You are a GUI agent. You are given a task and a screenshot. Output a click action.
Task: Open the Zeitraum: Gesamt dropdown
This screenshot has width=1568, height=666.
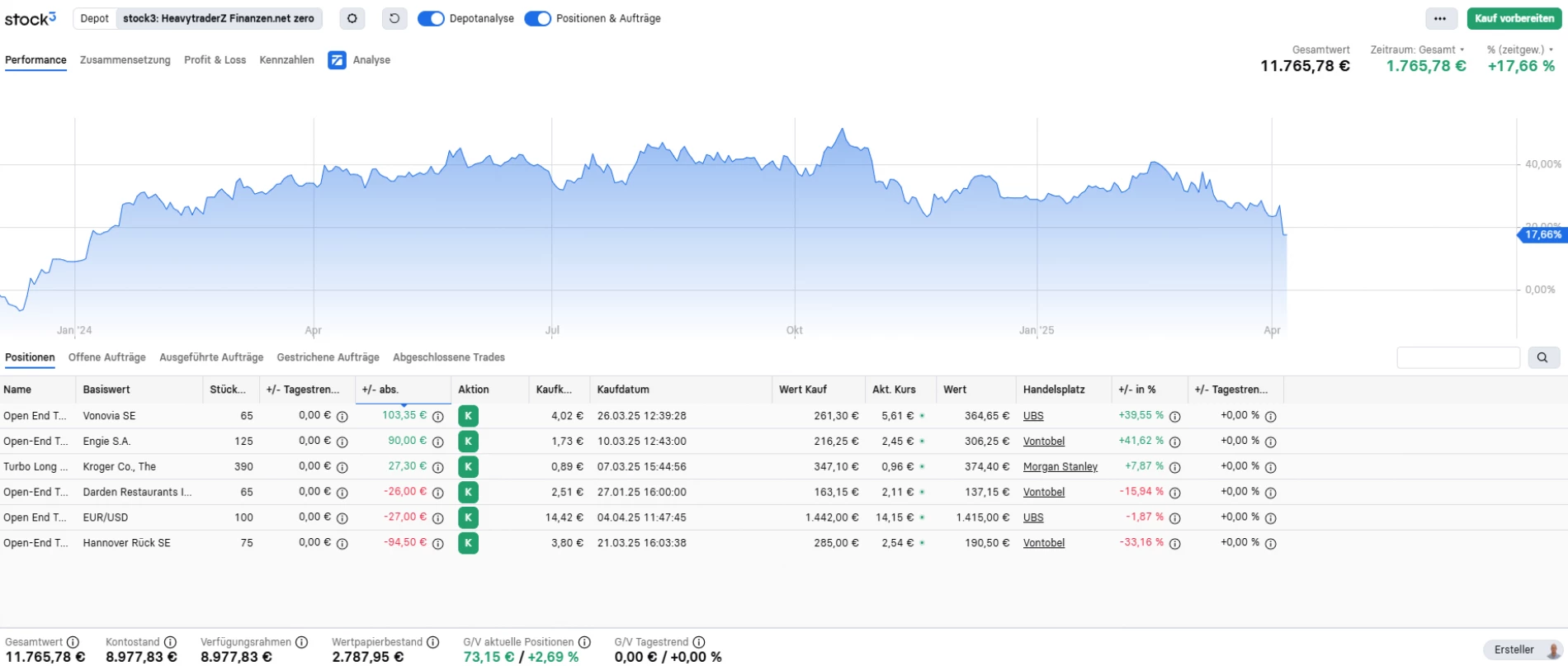coord(1417,50)
